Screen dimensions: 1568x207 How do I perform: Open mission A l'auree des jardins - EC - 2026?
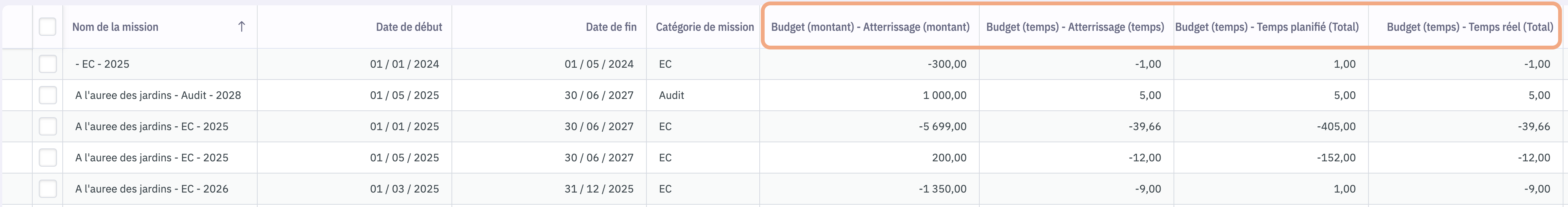(x=152, y=189)
